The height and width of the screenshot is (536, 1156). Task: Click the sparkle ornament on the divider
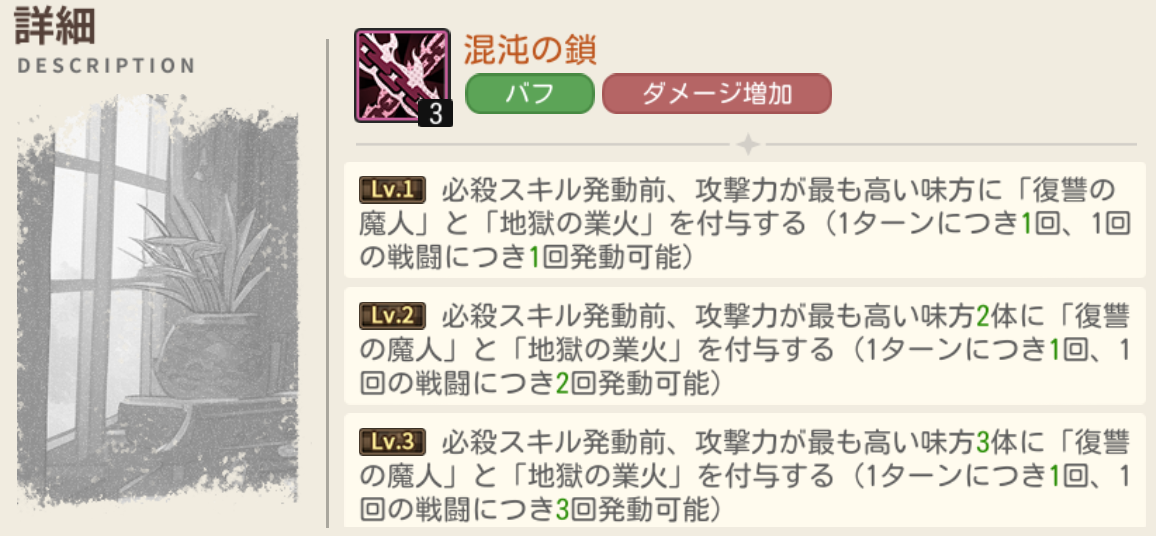(x=746, y=145)
